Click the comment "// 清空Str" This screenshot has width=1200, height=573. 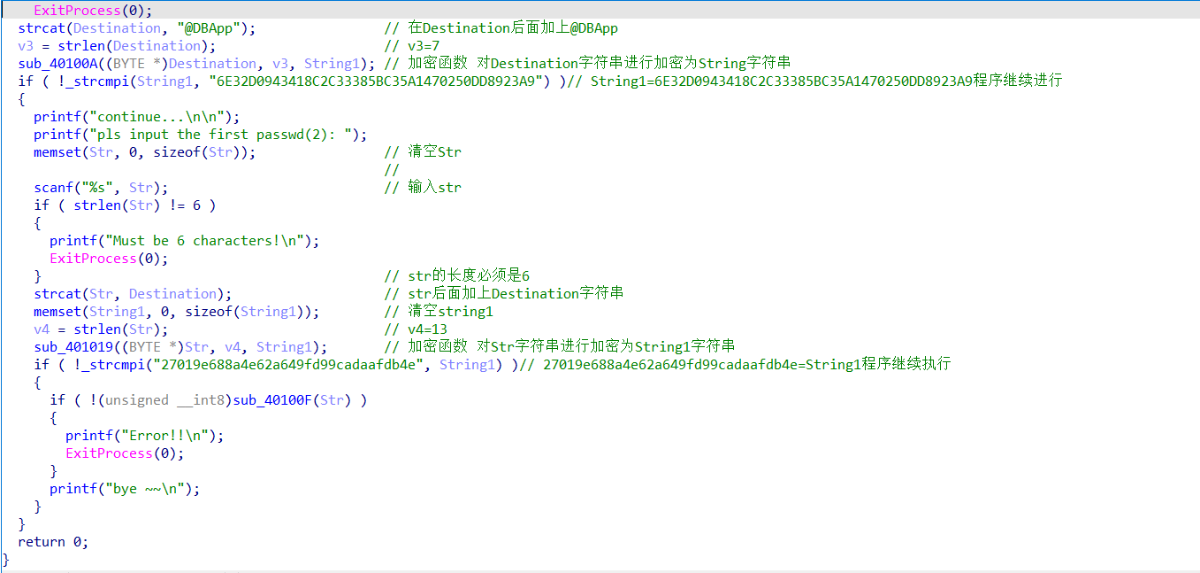pos(423,152)
